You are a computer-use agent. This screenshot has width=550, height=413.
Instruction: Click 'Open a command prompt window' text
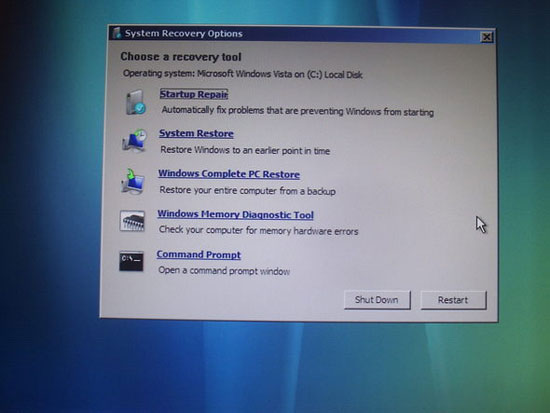pyautogui.click(x=224, y=271)
